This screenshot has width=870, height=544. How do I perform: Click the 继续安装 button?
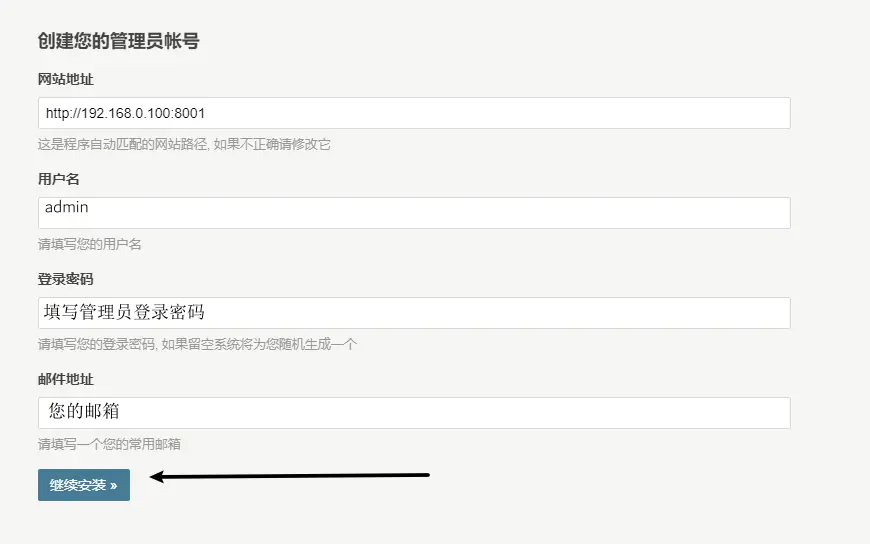[84, 485]
